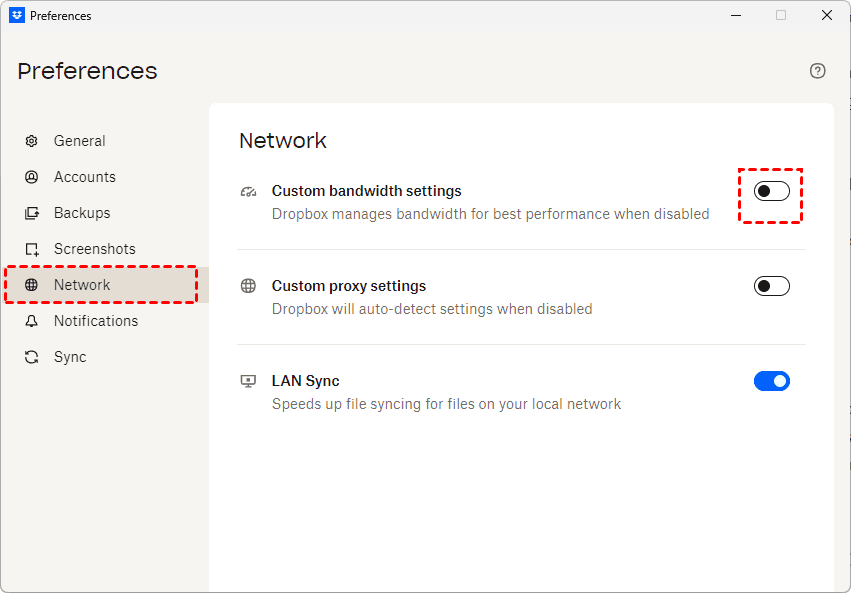Click the Custom bandwidth speedometer icon

pyautogui.click(x=249, y=191)
